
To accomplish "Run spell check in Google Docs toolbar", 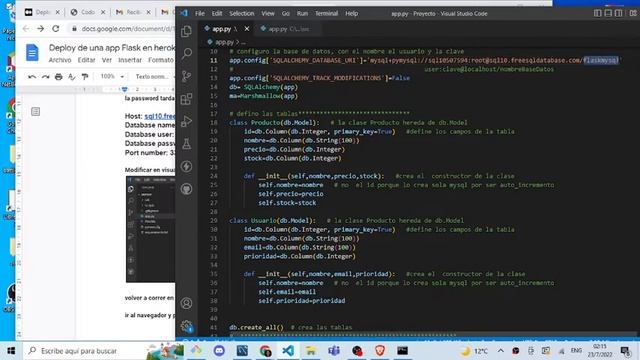I will click(x=71, y=76).
